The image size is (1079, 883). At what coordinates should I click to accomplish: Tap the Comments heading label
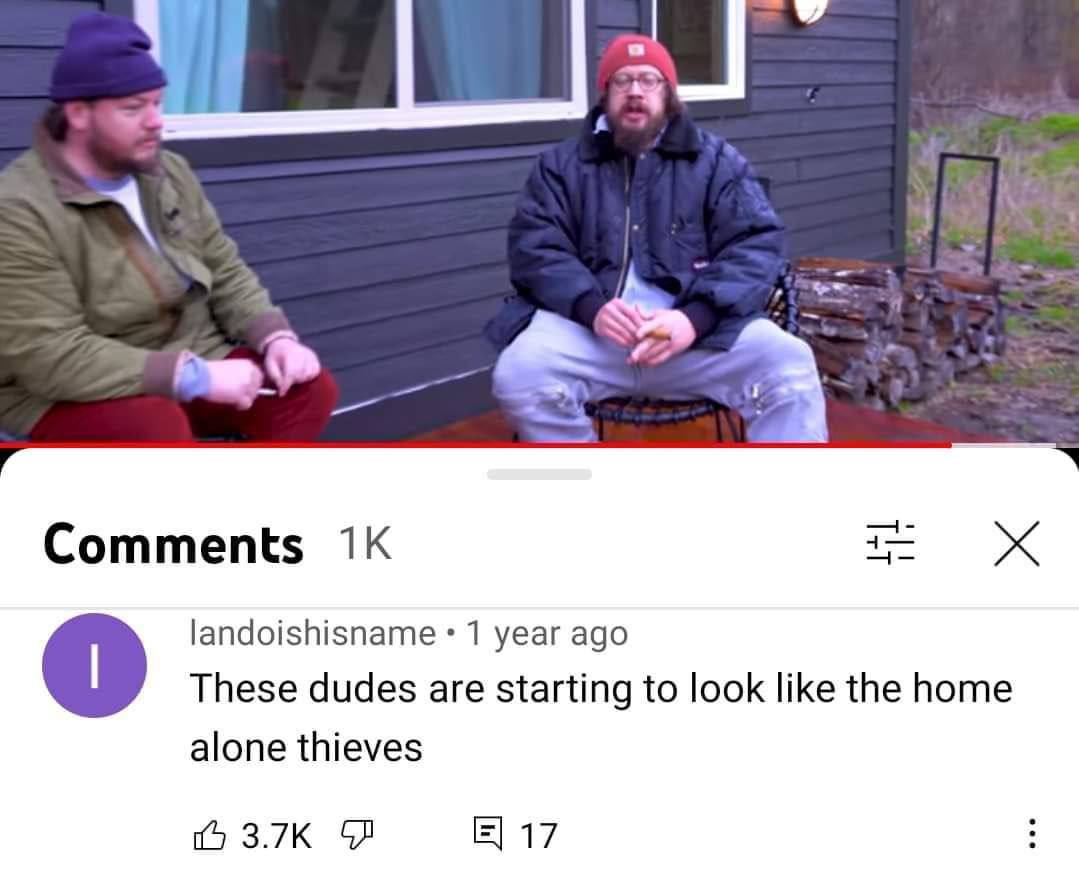click(x=173, y=544)
